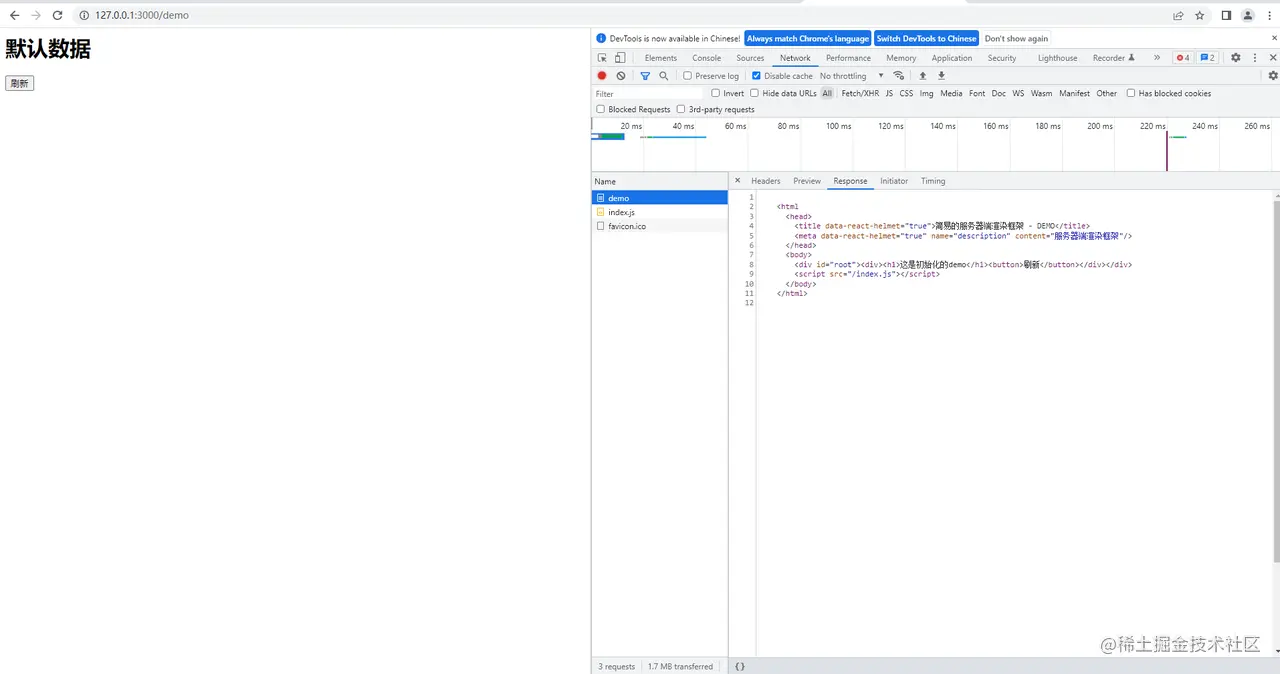Check Has blocked cookies
The image size is (1280, 674).
1131,94
